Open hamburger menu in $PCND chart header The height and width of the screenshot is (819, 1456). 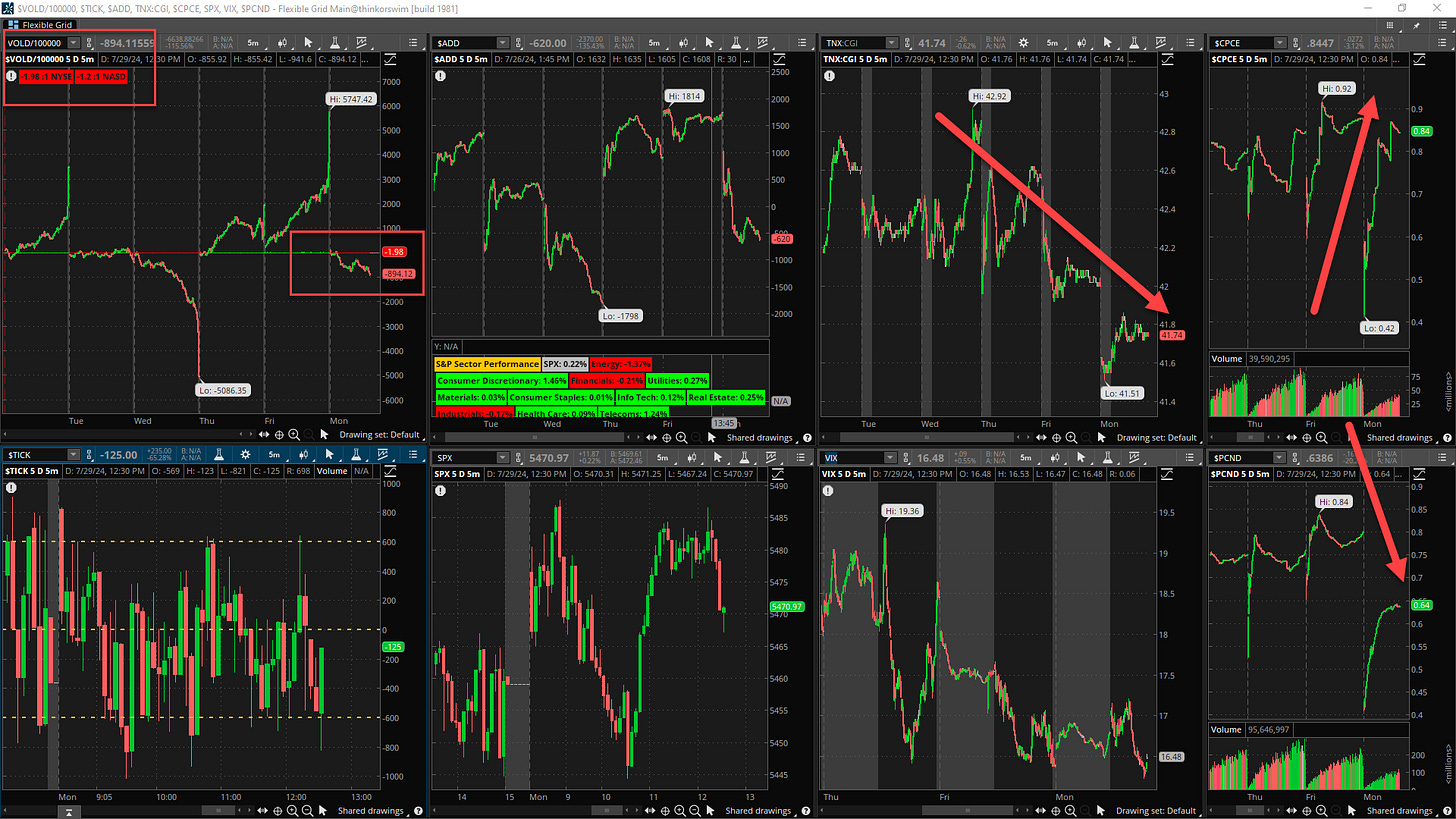click(1442, 458)
